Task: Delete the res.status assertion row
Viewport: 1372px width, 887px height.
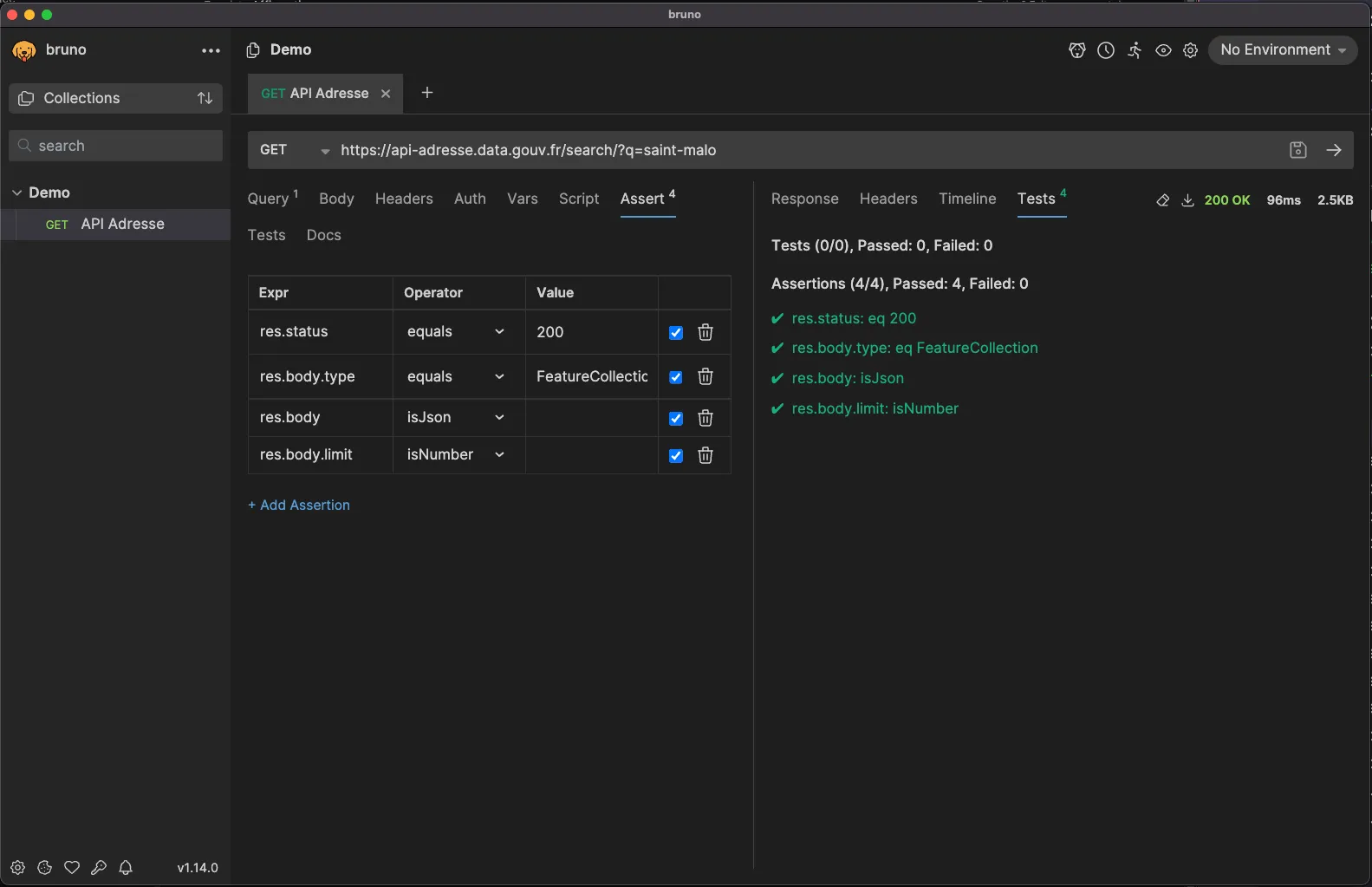Action: [706, 332]
